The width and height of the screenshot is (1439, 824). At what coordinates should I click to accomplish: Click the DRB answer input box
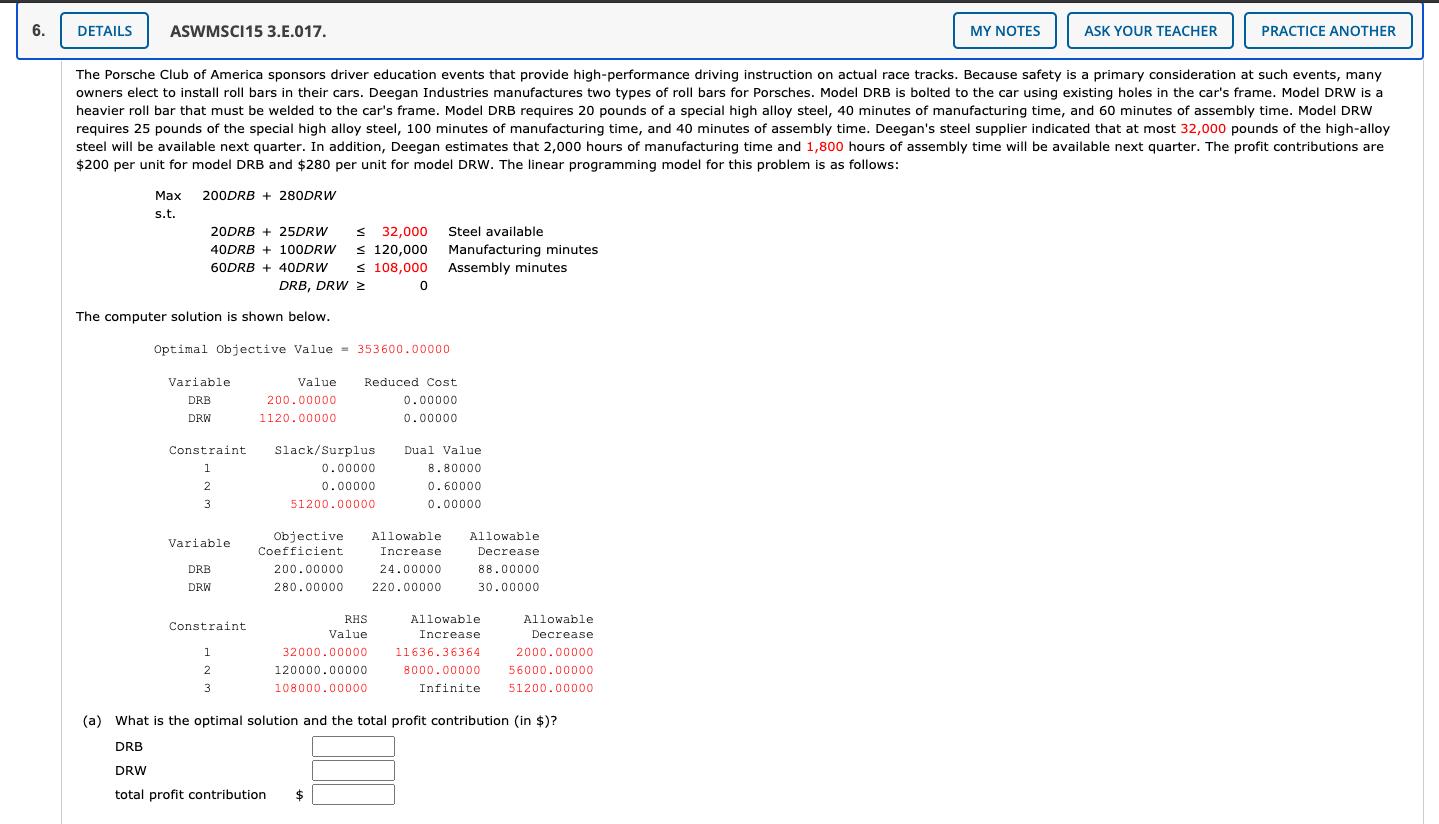click(352, 746)
